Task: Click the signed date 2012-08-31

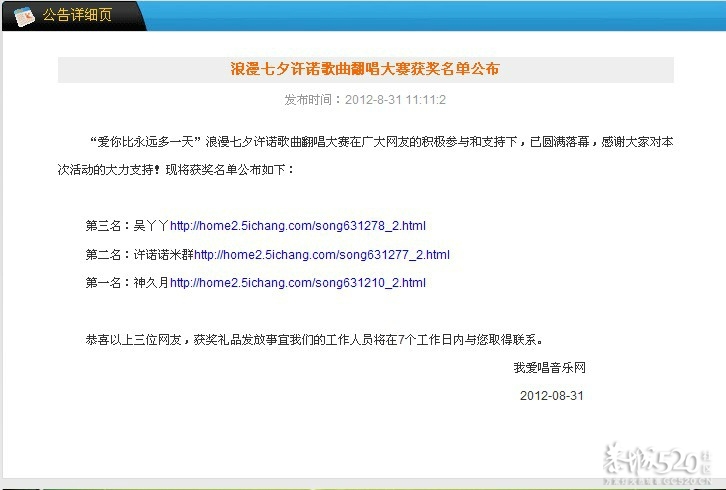Action: click(x=551, y=396)
